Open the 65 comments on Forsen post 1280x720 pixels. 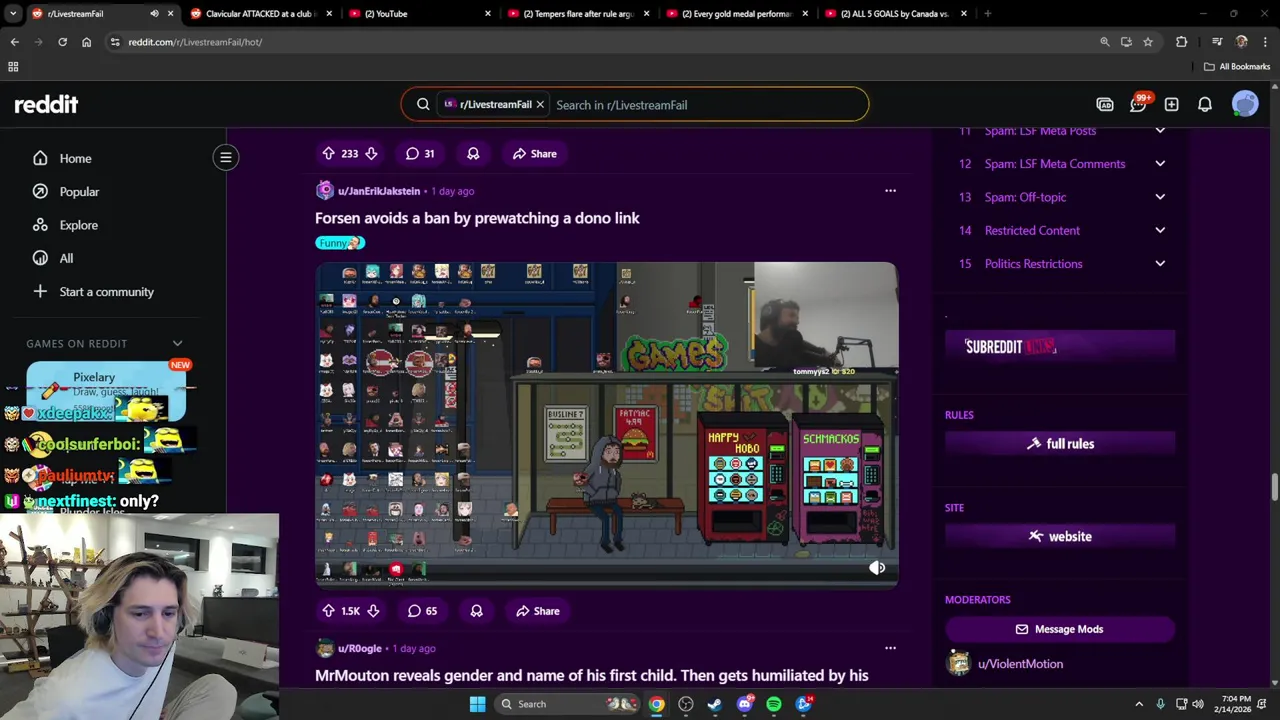pos(423,611)
